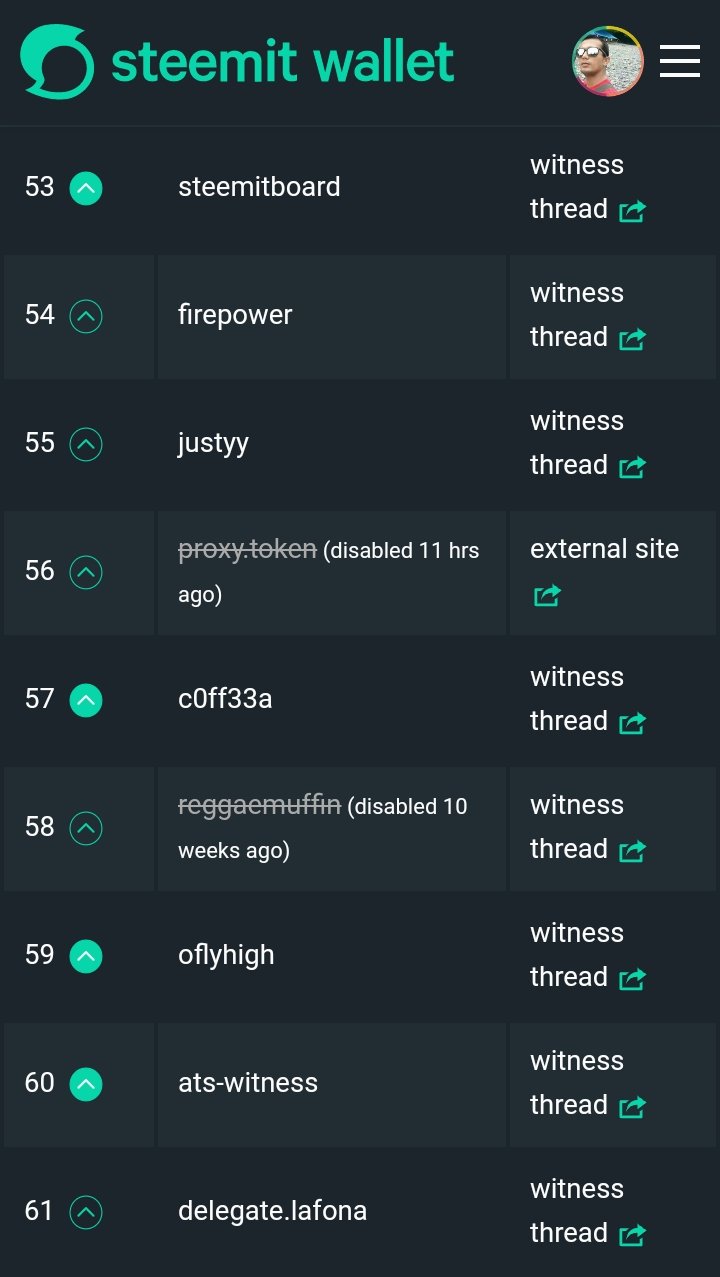The width and height of the screenshot is (720, 1277).
Task: Open steemitboard witness thread share icon
Action: pos(632,211)
